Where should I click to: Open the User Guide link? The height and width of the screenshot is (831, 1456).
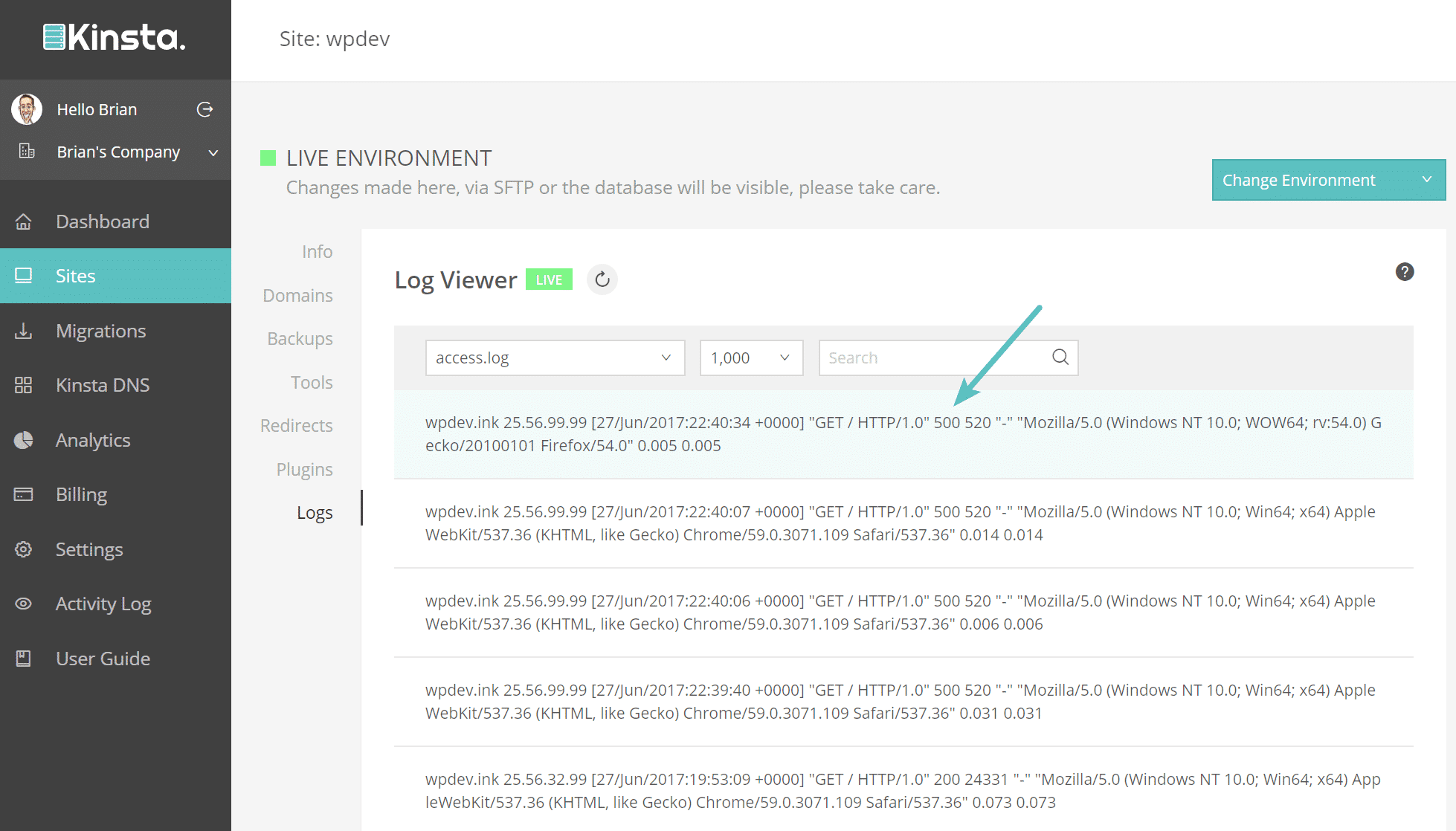tap(103, 659)
